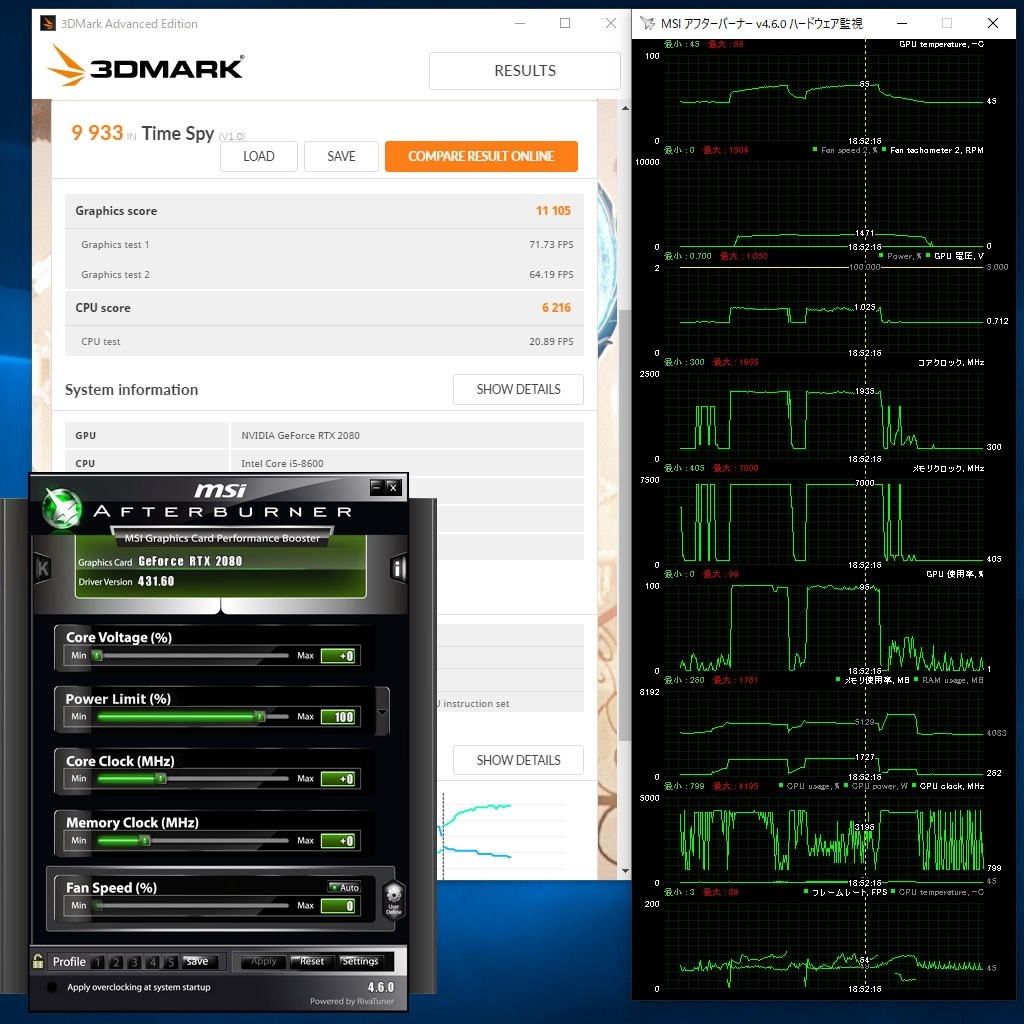Click the 9 933 Time Spy score
Viewport: 1024px width, 1024px height.
click(x=97, y=133)
